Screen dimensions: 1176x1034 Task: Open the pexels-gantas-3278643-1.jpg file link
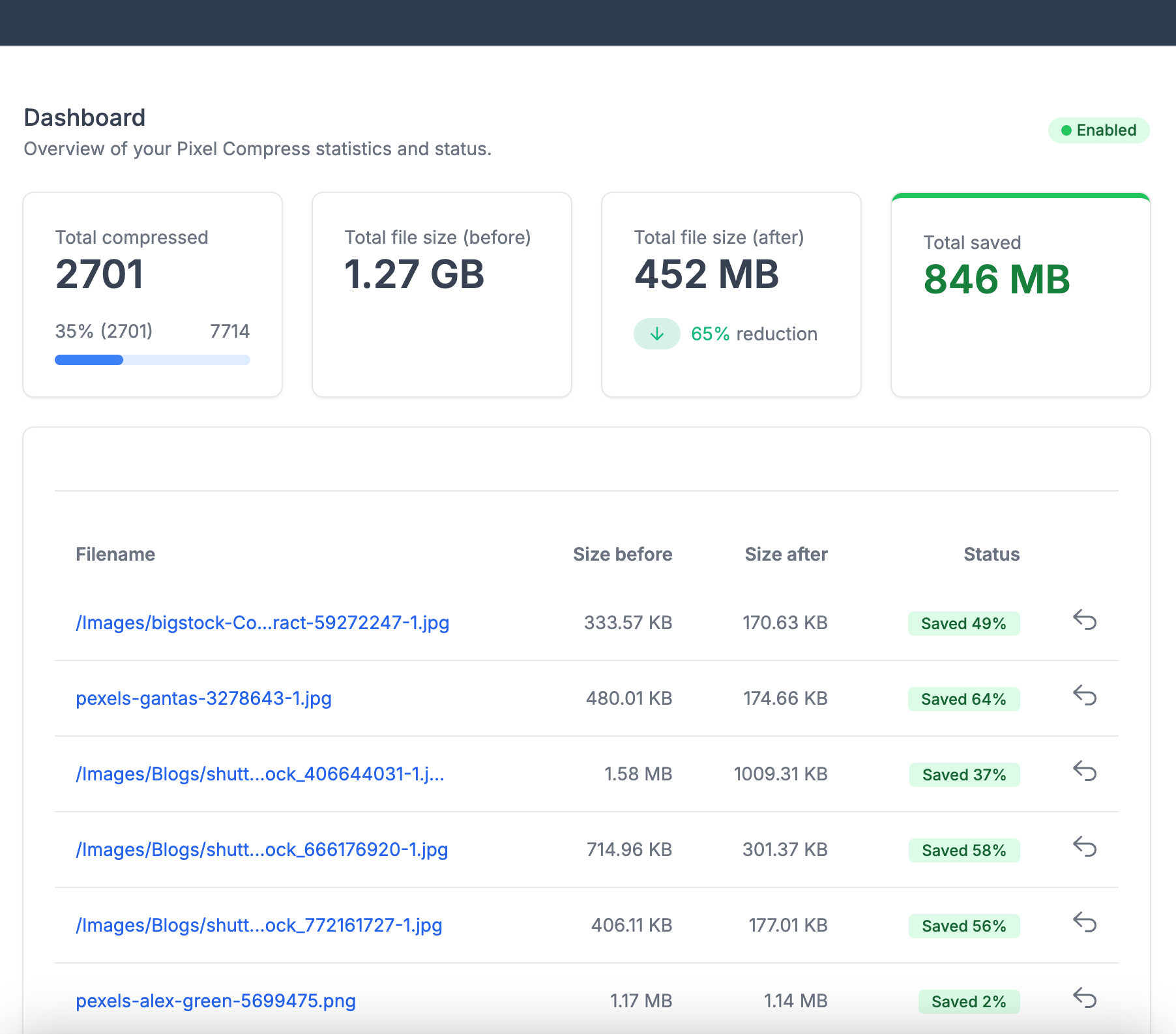(203, 698)
